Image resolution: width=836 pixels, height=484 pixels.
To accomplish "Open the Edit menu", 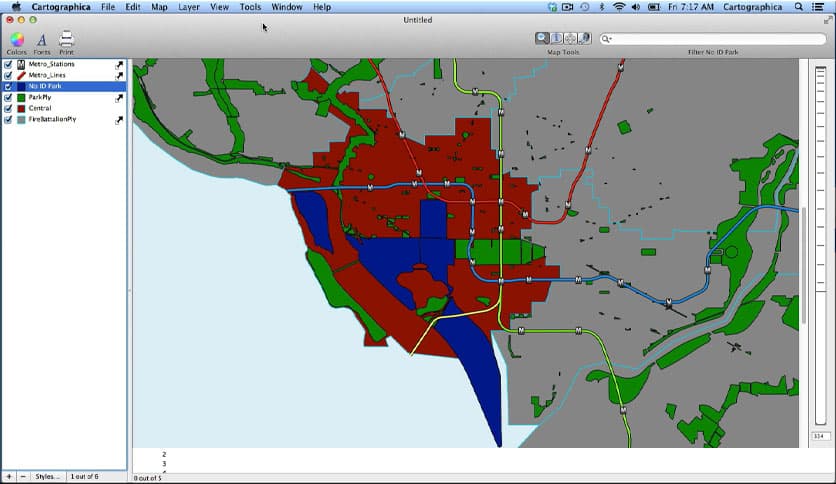I will pyautogui.click(x=133, y=7).
